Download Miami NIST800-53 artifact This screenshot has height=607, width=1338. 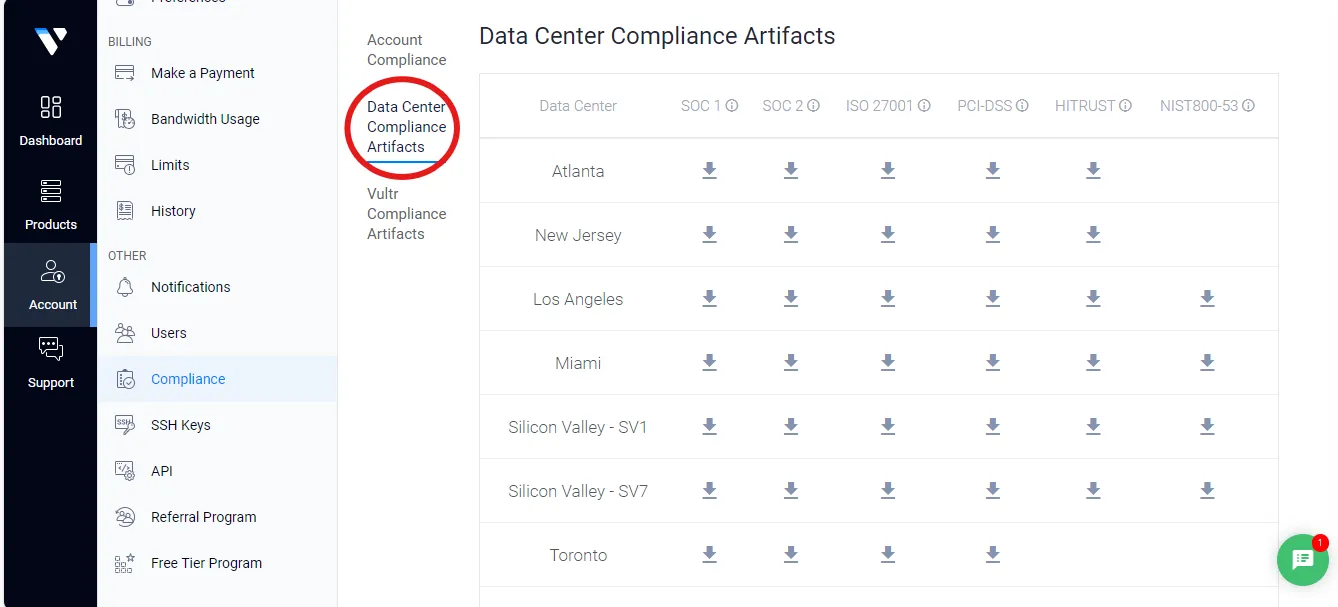tap(1207, 363)
